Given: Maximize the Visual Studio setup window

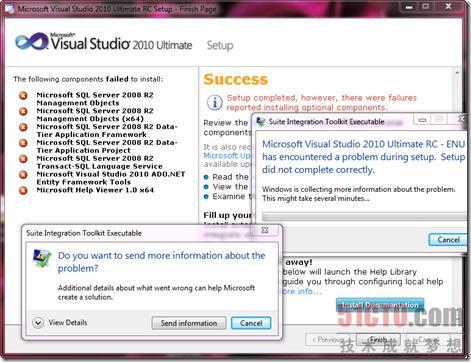Looking at the screenshot, I should [x=426, y=7].
